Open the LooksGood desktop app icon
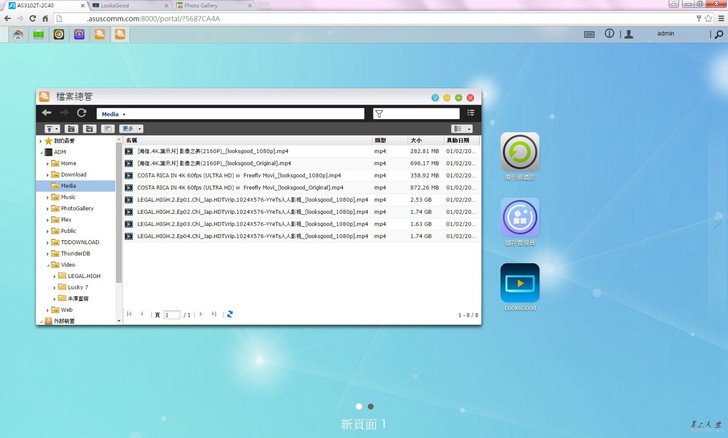The height and width of the screenshot is (438, 728). pyautogui.click(x=519, y=283)
